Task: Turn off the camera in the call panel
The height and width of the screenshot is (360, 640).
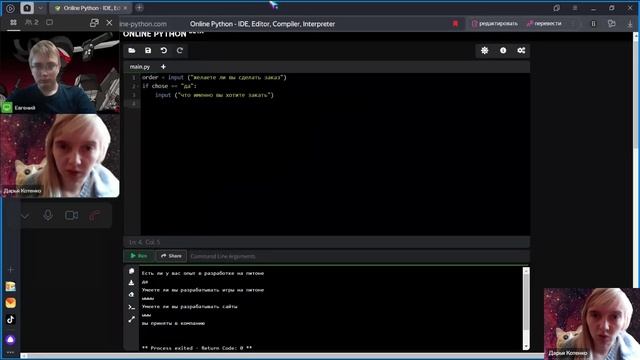Action: coord(71,215)
